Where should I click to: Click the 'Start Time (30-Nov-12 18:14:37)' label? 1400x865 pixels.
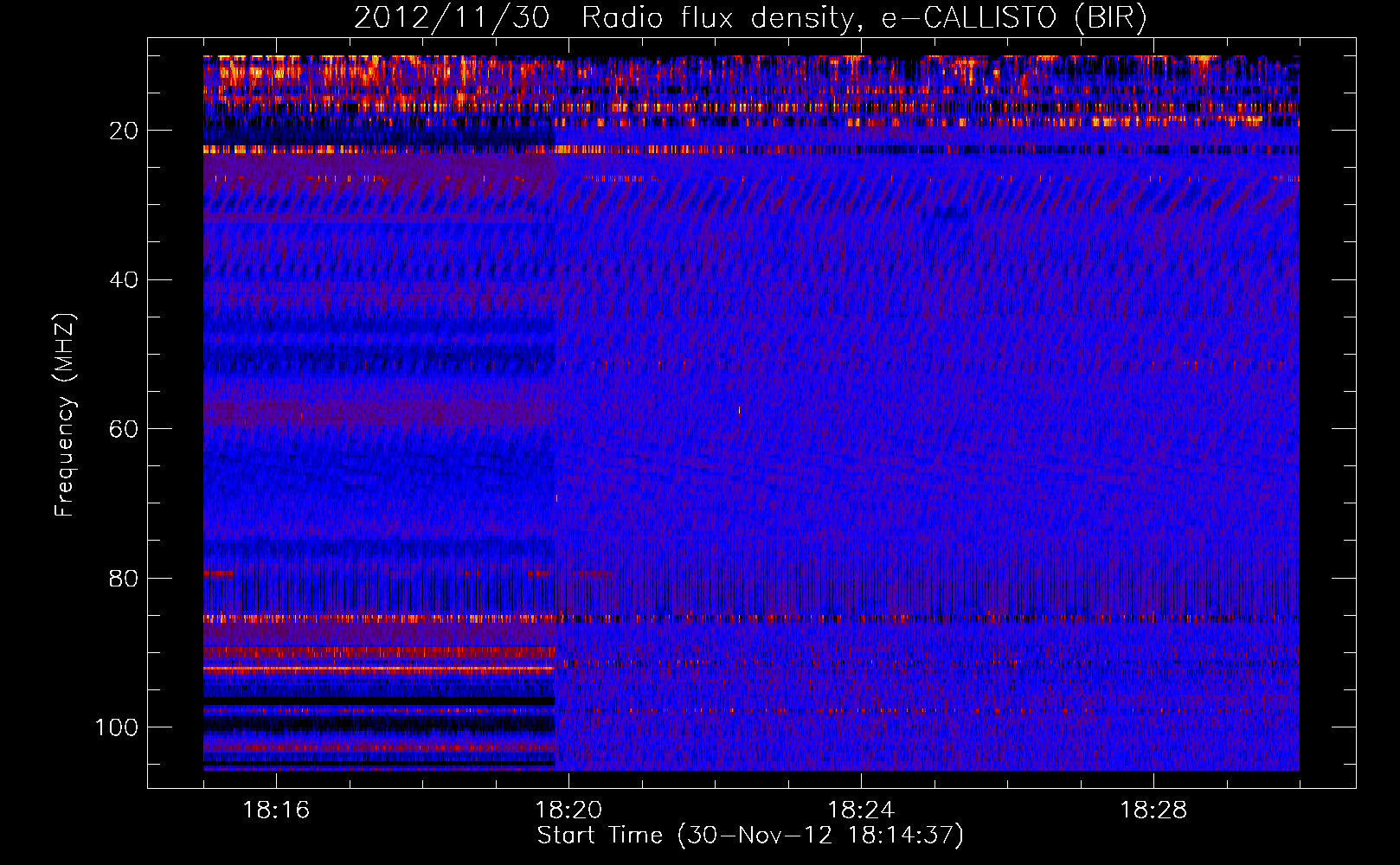750,836
